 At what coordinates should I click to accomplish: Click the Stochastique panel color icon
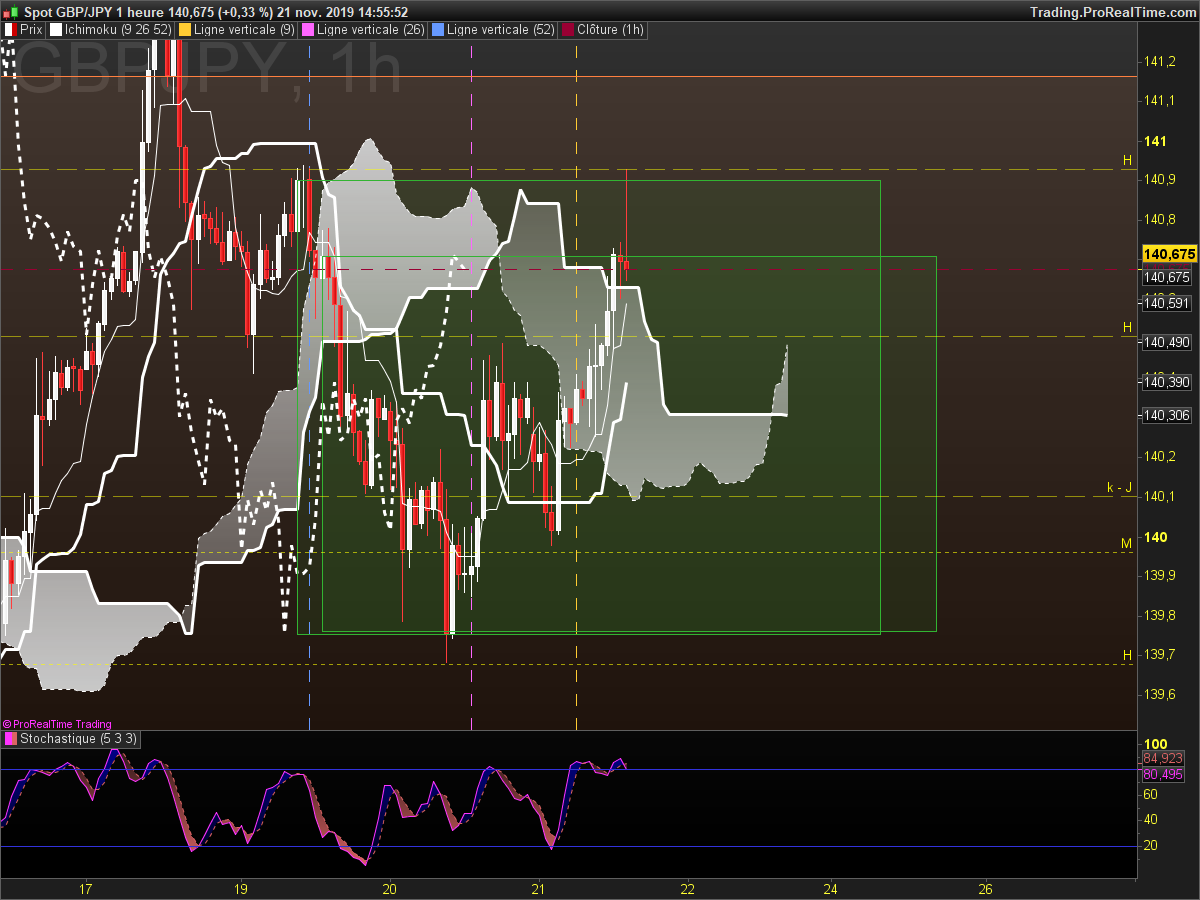click(x=10, y=739)
